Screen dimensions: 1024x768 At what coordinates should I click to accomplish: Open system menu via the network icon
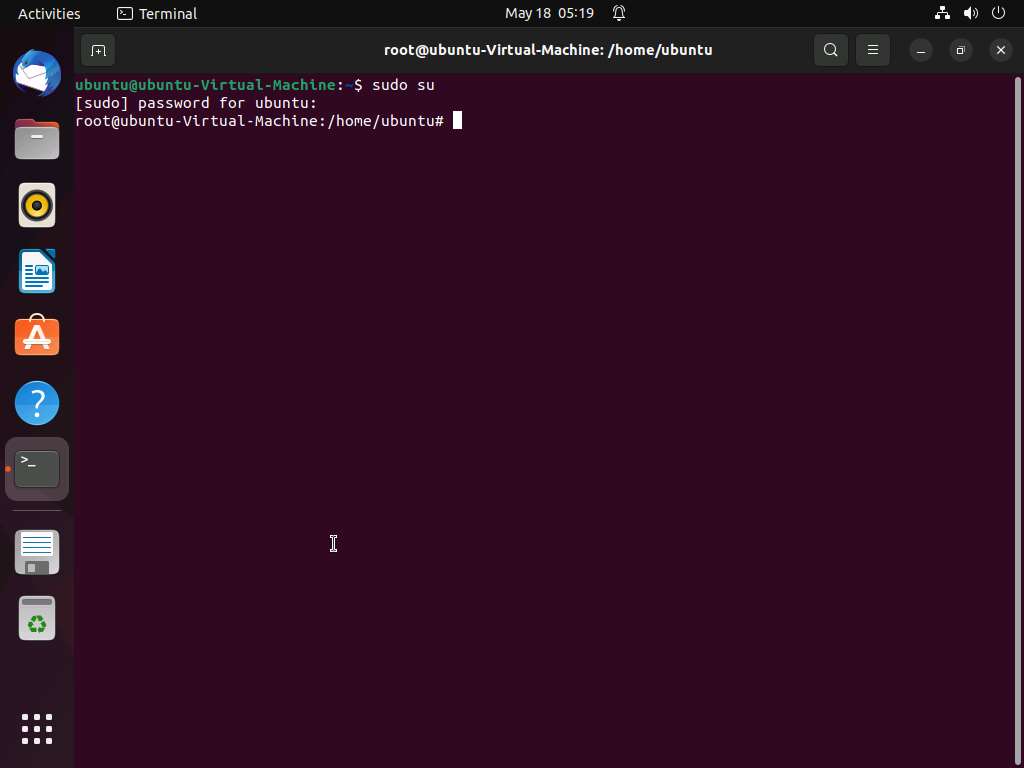[x=942, y=13]
